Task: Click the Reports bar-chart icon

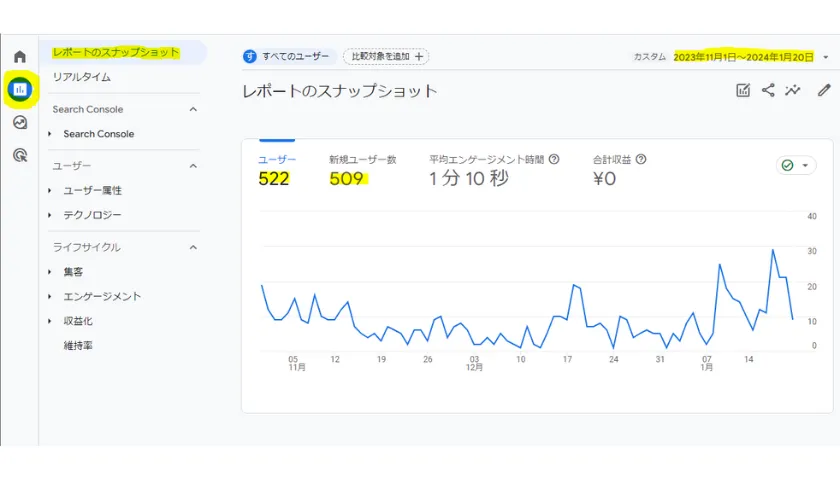Action: click(x=19, y=89)
